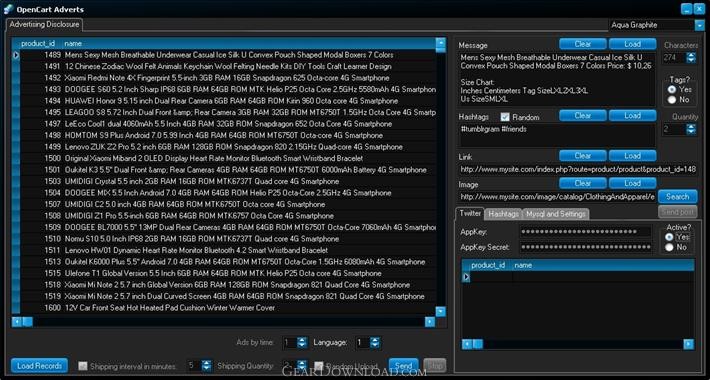This screenshot has height=380, width=710.
Task: Open the Hashtags tab
Action: coord(504,214)
